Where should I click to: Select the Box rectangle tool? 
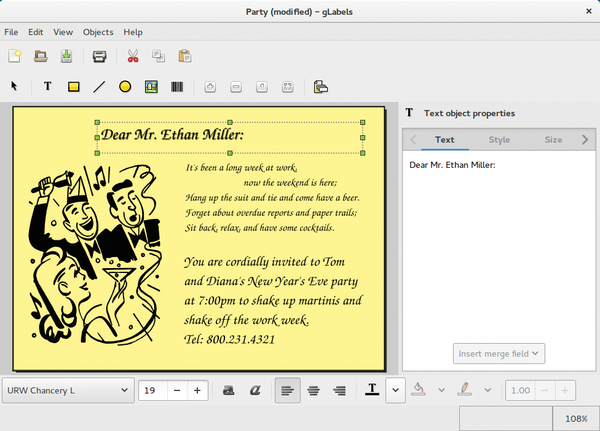click(x=73, y=87)
